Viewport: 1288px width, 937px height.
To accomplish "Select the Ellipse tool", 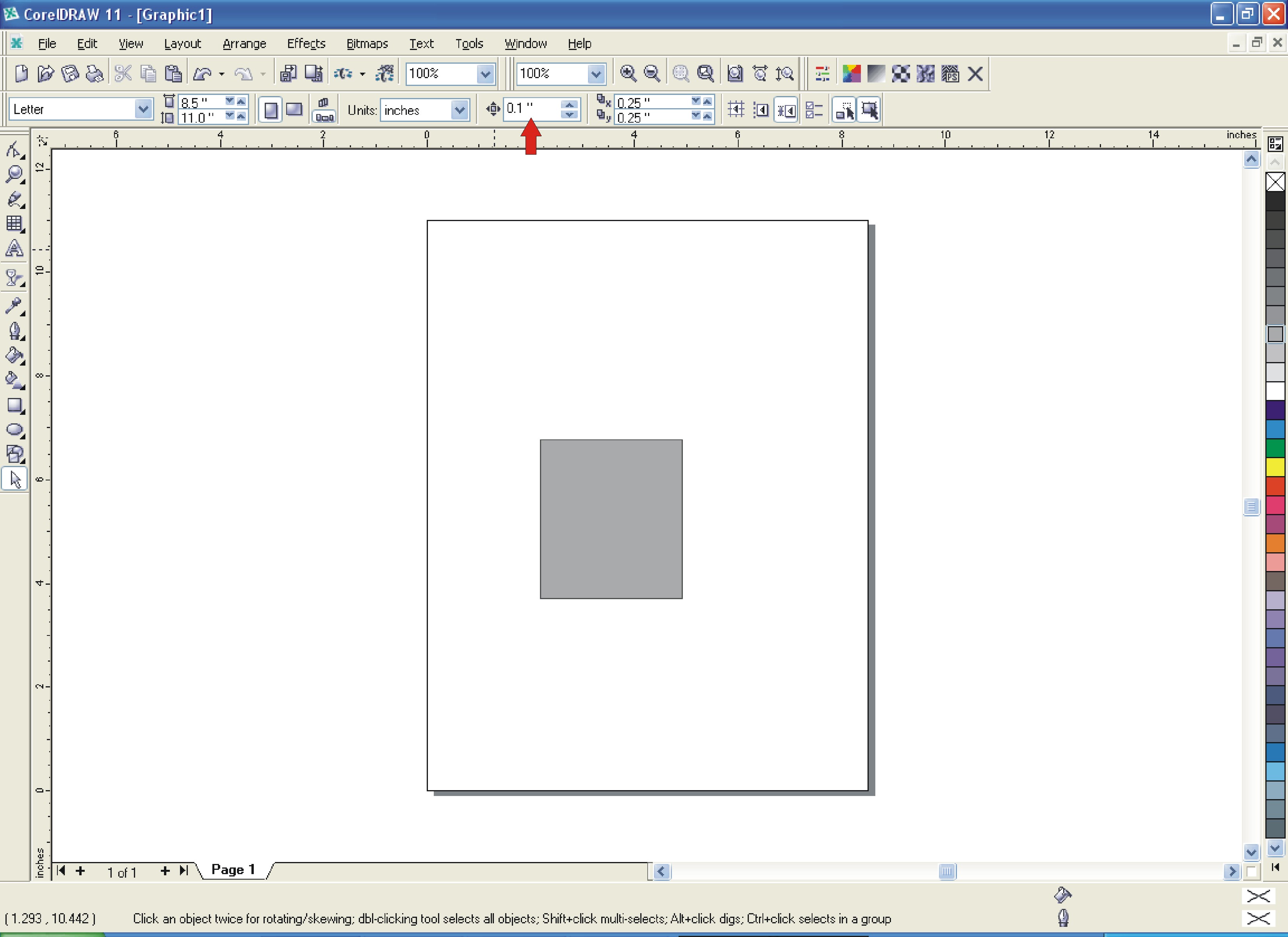I will point(14,430).
